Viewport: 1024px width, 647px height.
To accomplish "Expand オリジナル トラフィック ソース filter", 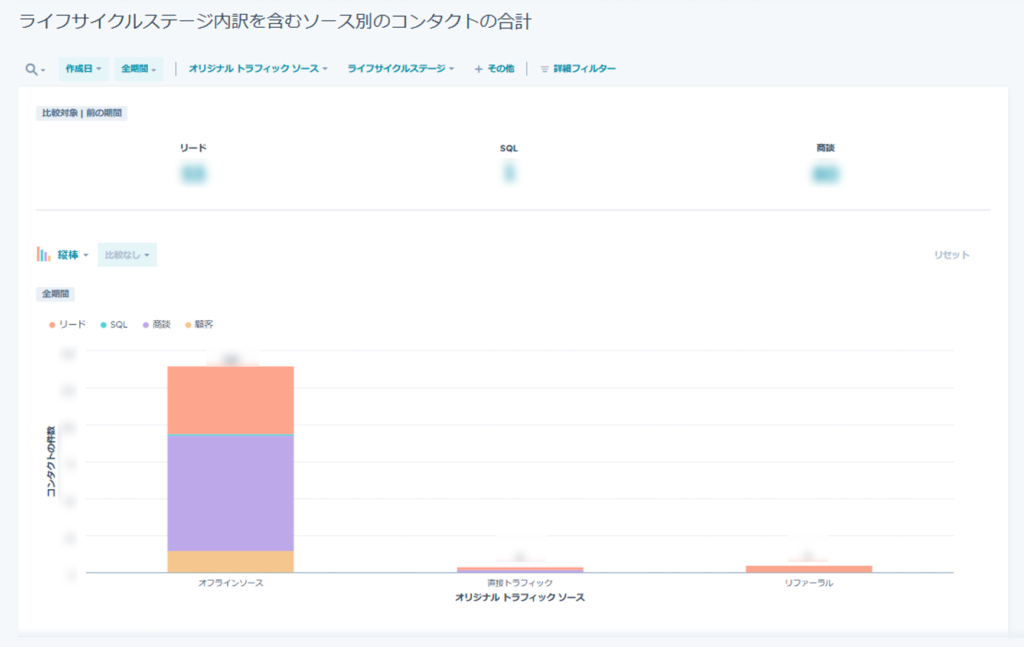I will pos(258,69).
